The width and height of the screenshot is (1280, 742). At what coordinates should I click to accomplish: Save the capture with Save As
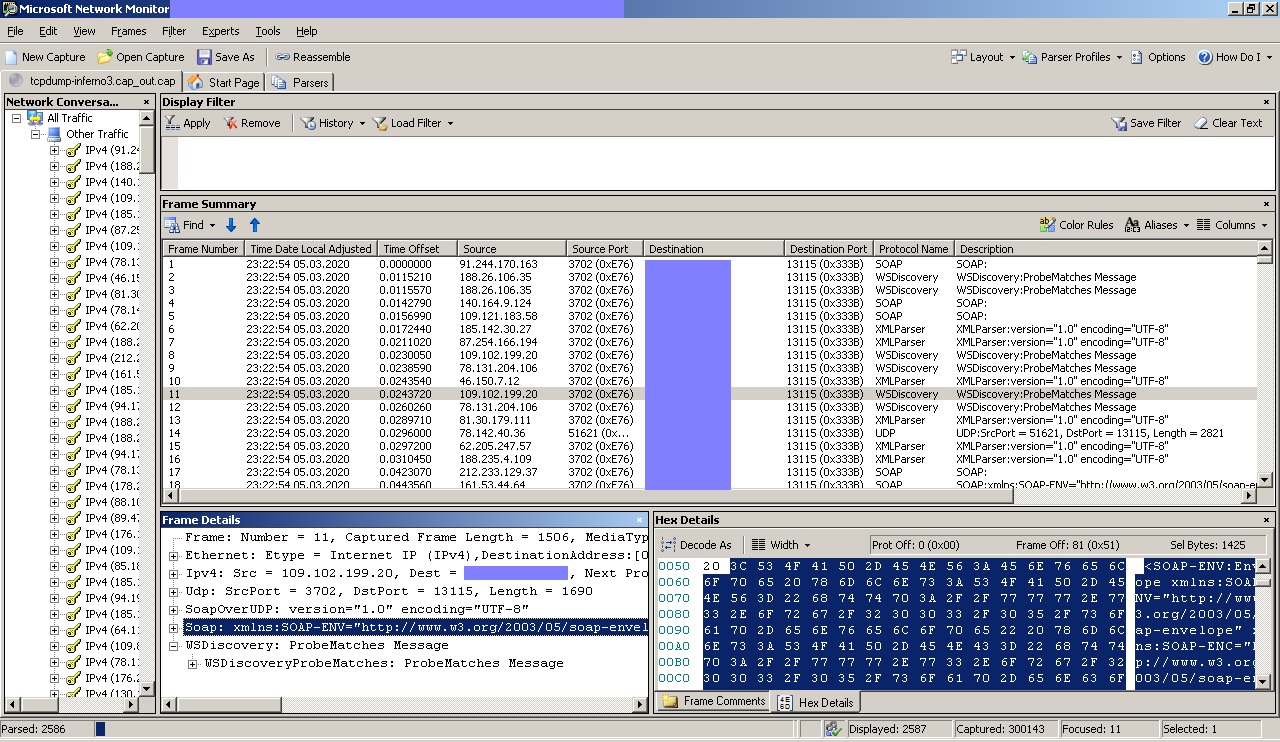(x=226, y=57)
